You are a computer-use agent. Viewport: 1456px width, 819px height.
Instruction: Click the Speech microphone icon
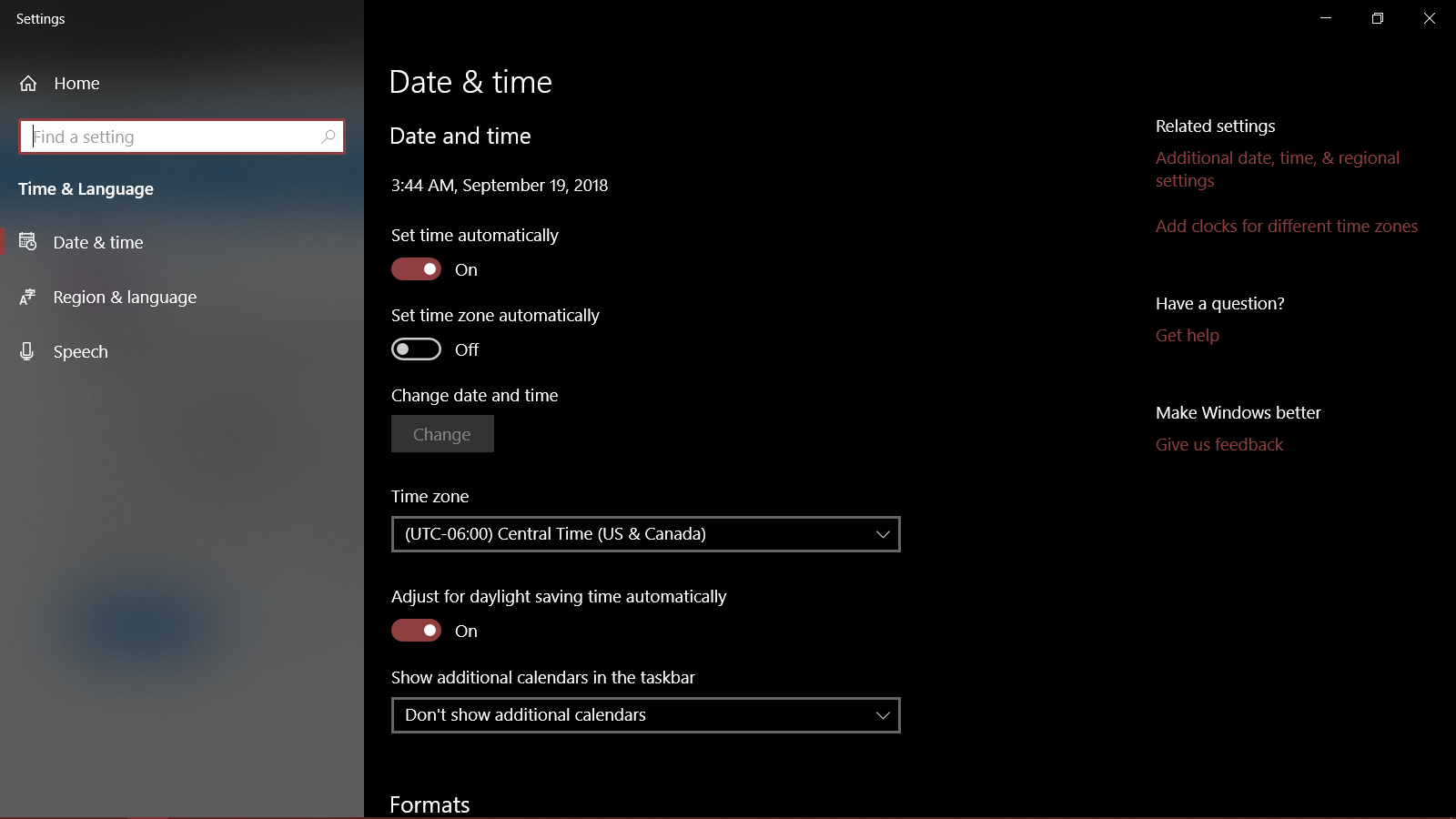pyautogui.click(x=27, y=351)
